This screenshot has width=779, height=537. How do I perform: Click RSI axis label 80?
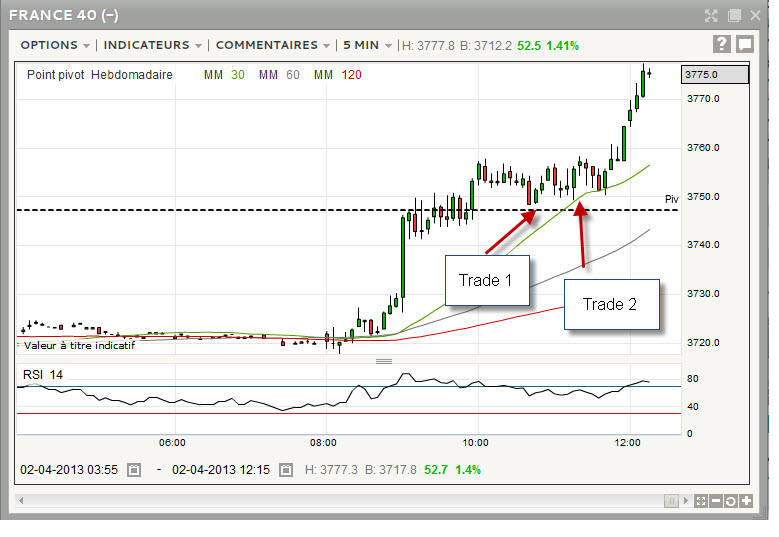[x=693, y=379]
